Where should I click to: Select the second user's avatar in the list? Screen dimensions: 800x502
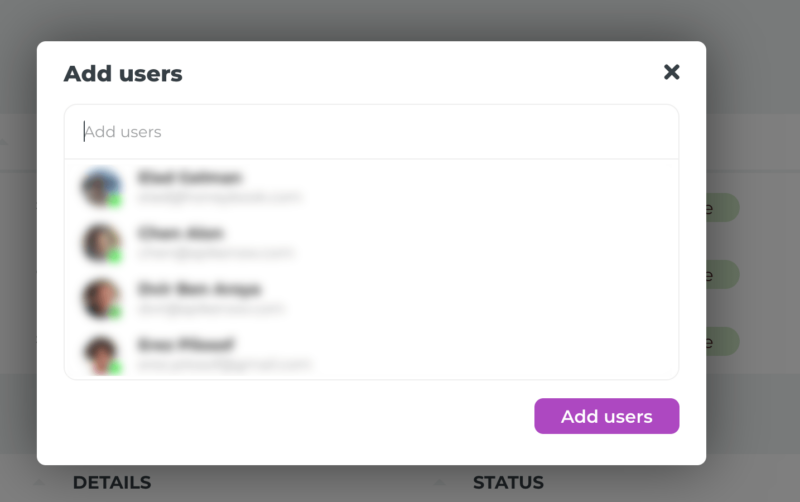(102, 243)
